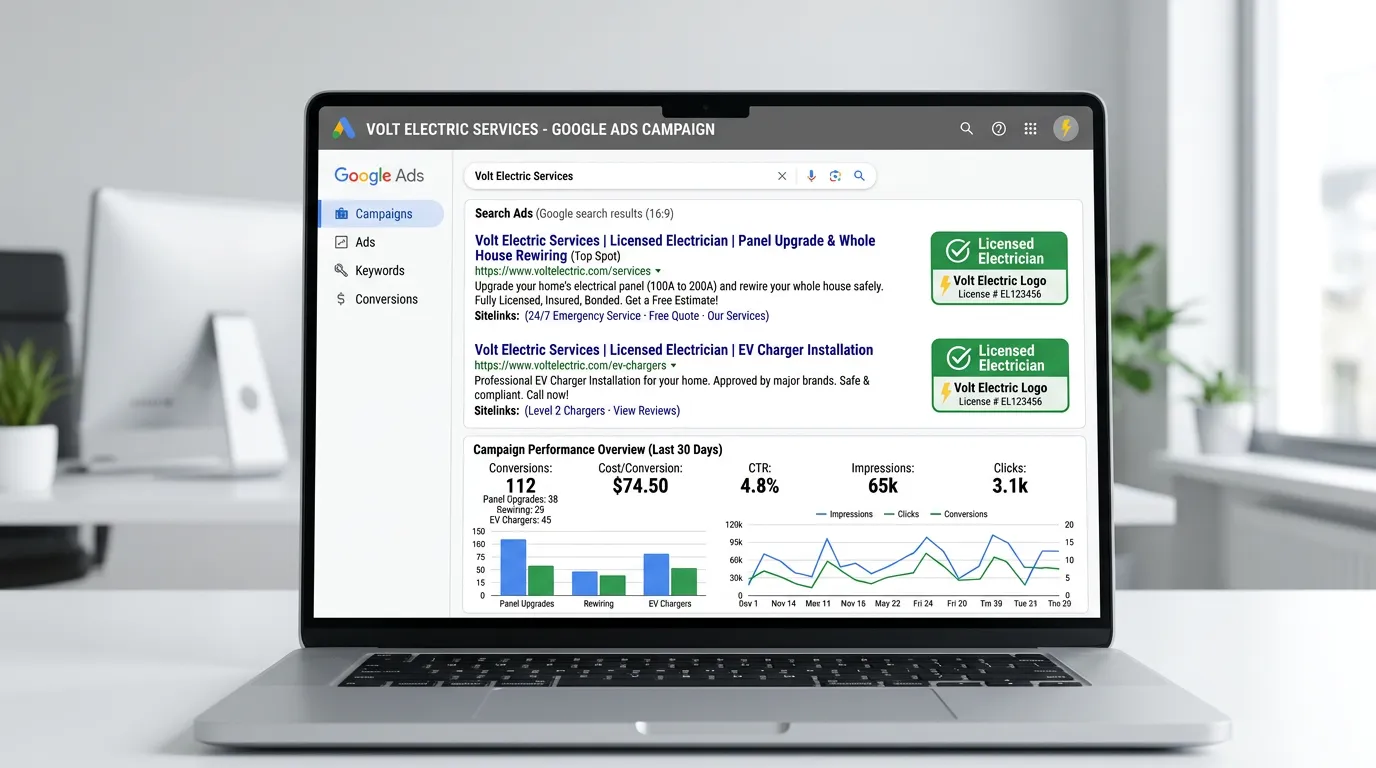Expand dropdown arrow beside voltelectric.com/services URL
The width and height of the screenshot is (1376, 768).
click(659, 271)
